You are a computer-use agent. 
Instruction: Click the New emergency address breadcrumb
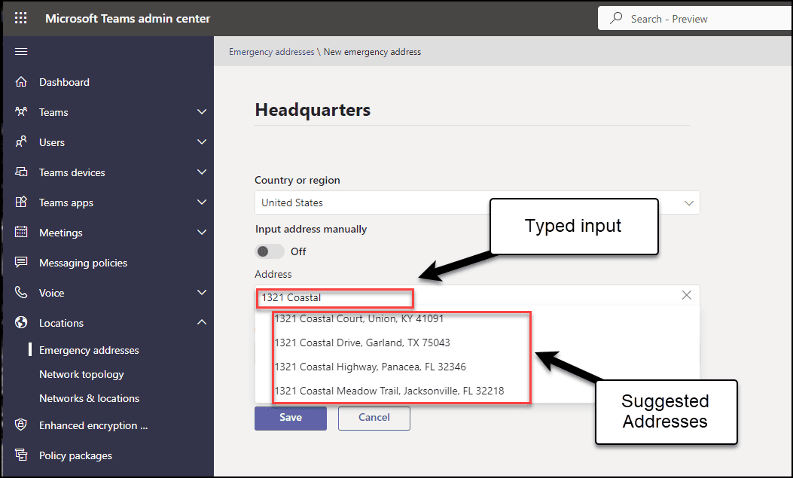click(372, 52)
